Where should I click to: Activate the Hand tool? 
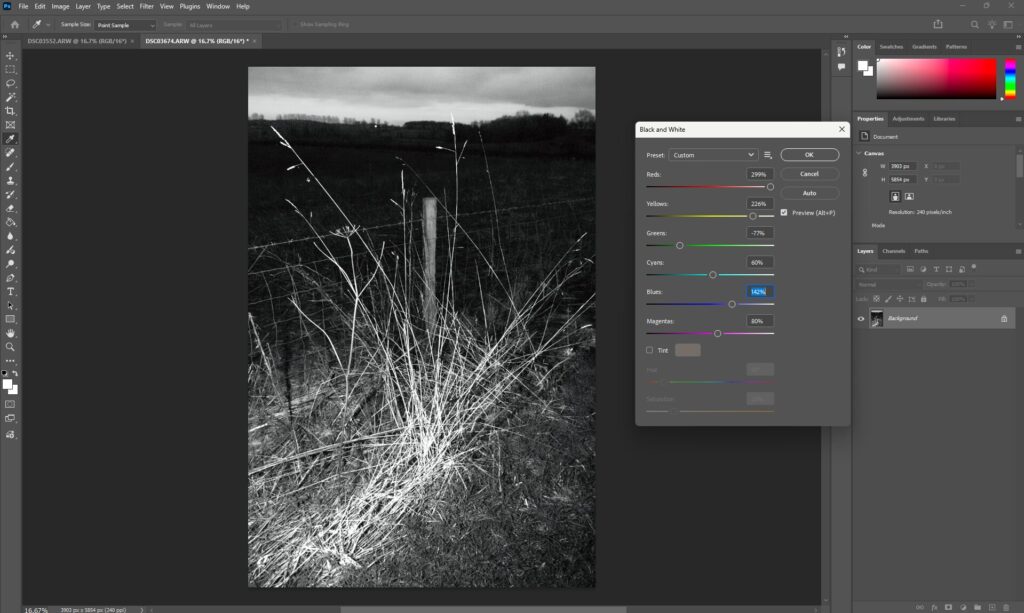pos(10,333)
